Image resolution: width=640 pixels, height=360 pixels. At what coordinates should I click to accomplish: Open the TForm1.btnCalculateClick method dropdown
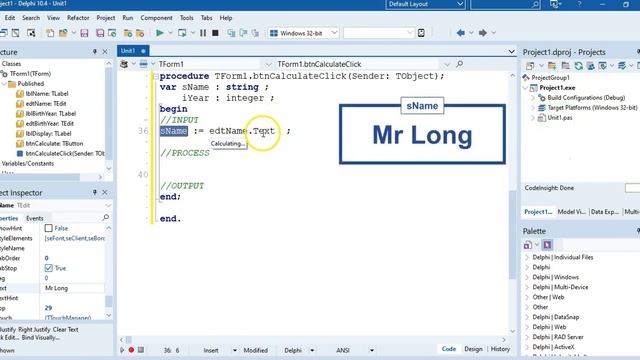(447, 64)
